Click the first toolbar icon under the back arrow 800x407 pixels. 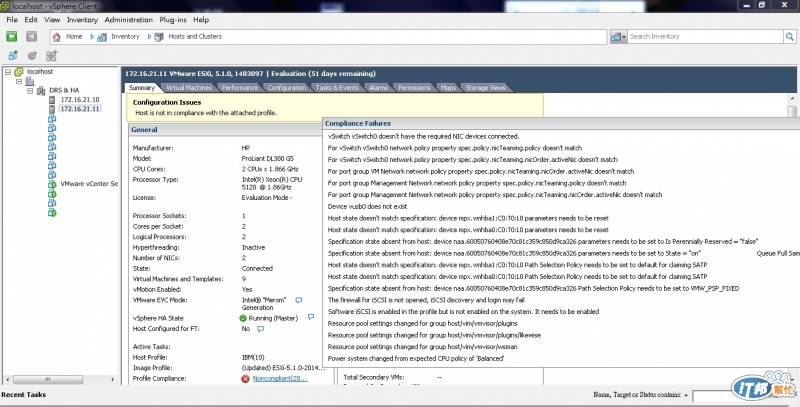click(x=13, y=56)
